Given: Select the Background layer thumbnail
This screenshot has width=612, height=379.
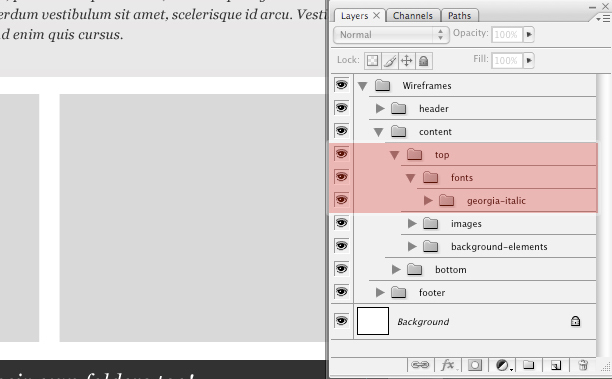Looking at the screenshot, I should [373, 321].
